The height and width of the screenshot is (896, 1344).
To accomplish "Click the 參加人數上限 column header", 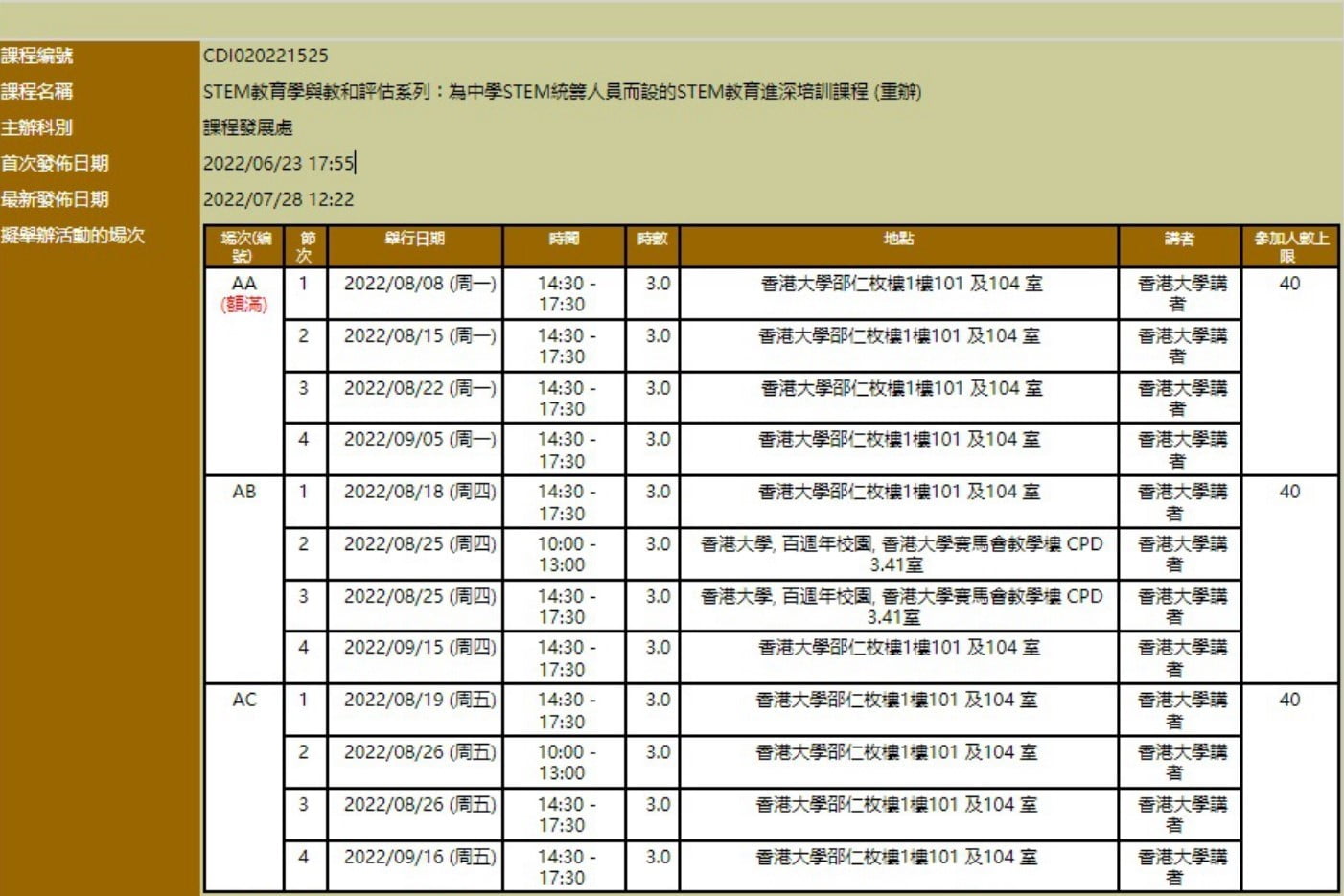I will coord(1290,246).
